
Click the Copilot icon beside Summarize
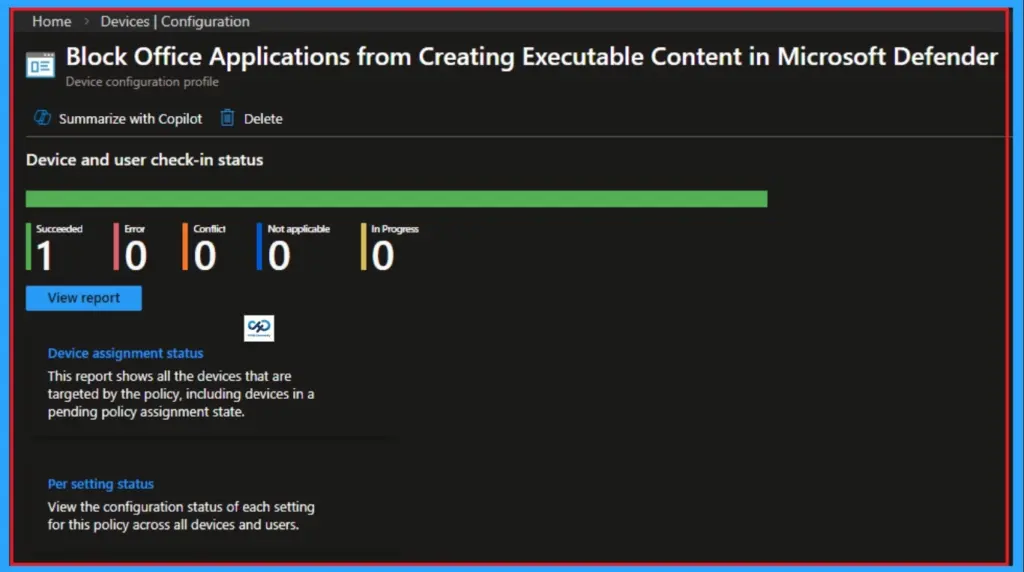click(42, 118)
